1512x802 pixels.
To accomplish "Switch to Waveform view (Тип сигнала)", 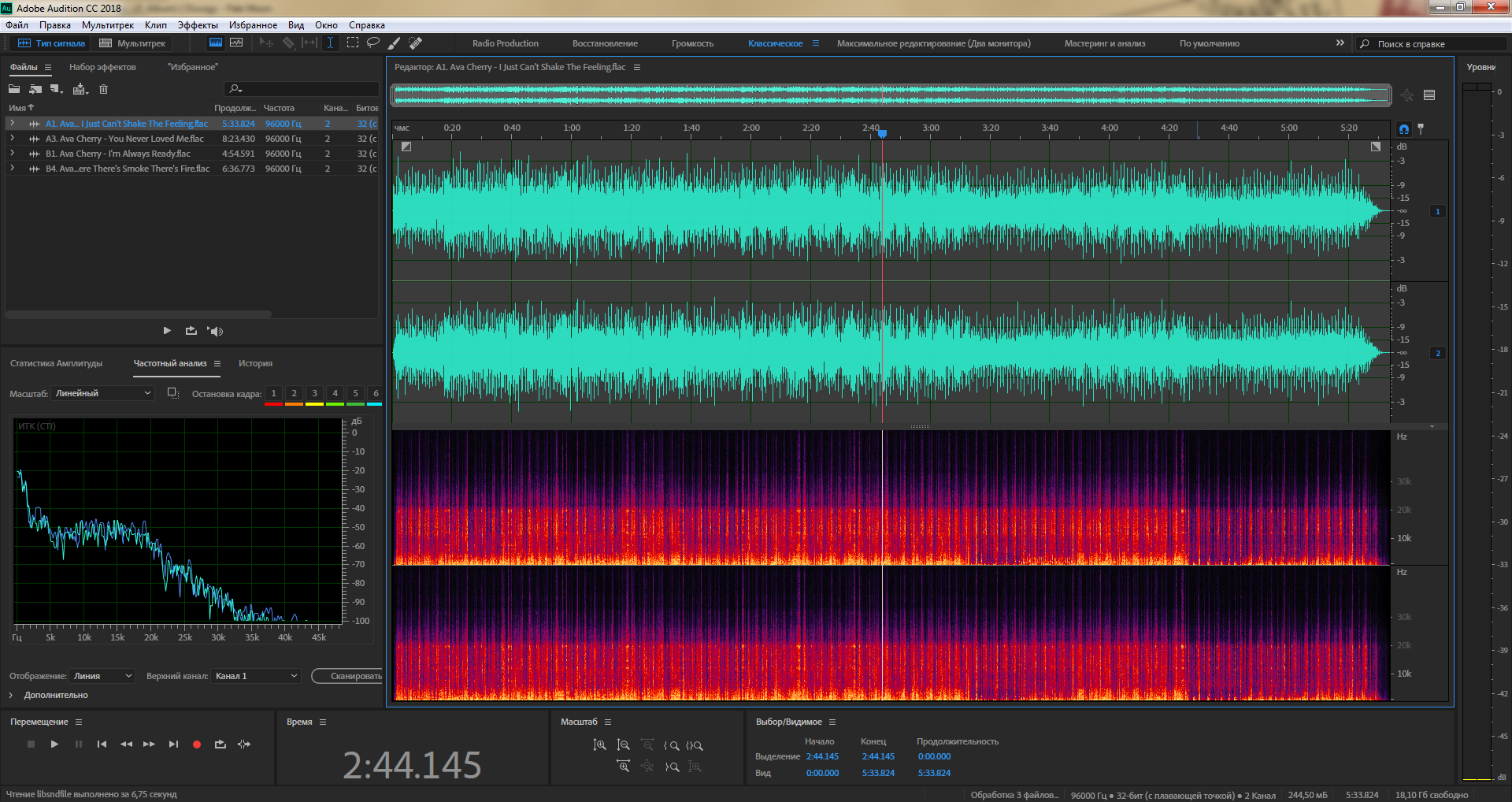I will click(51, 43).
